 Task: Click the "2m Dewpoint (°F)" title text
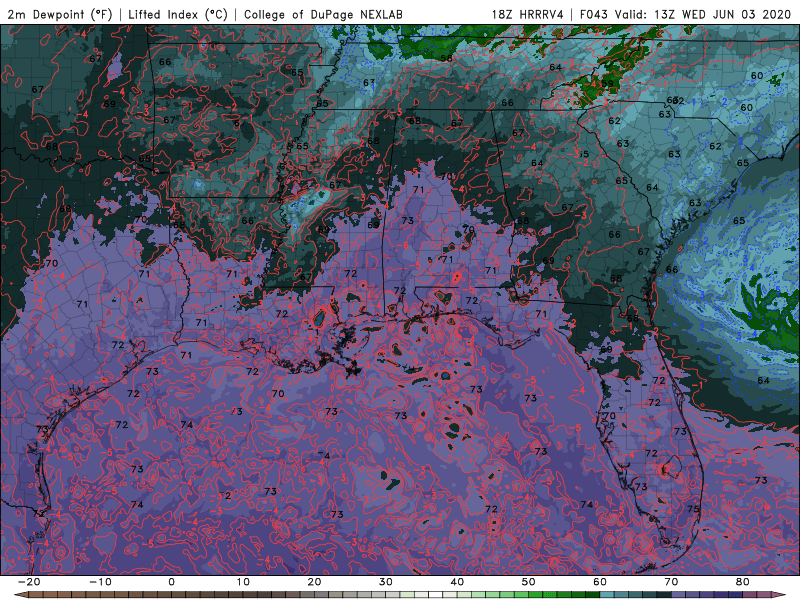[60, 14]
